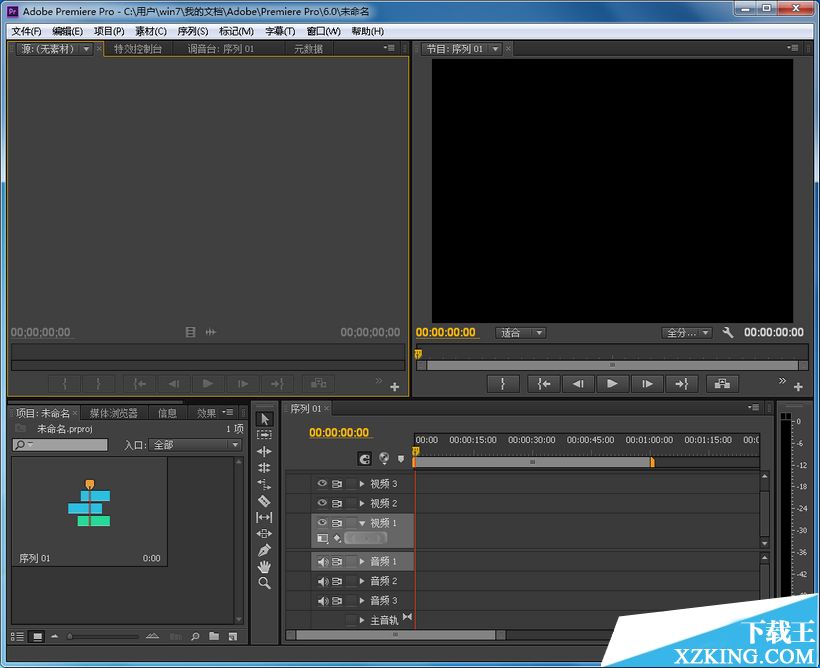Viewport: 820px width, 668px height.
Task: Select the 序列 01 thumbnail in project
Action: pyautogui.click(x=89, y=512)
